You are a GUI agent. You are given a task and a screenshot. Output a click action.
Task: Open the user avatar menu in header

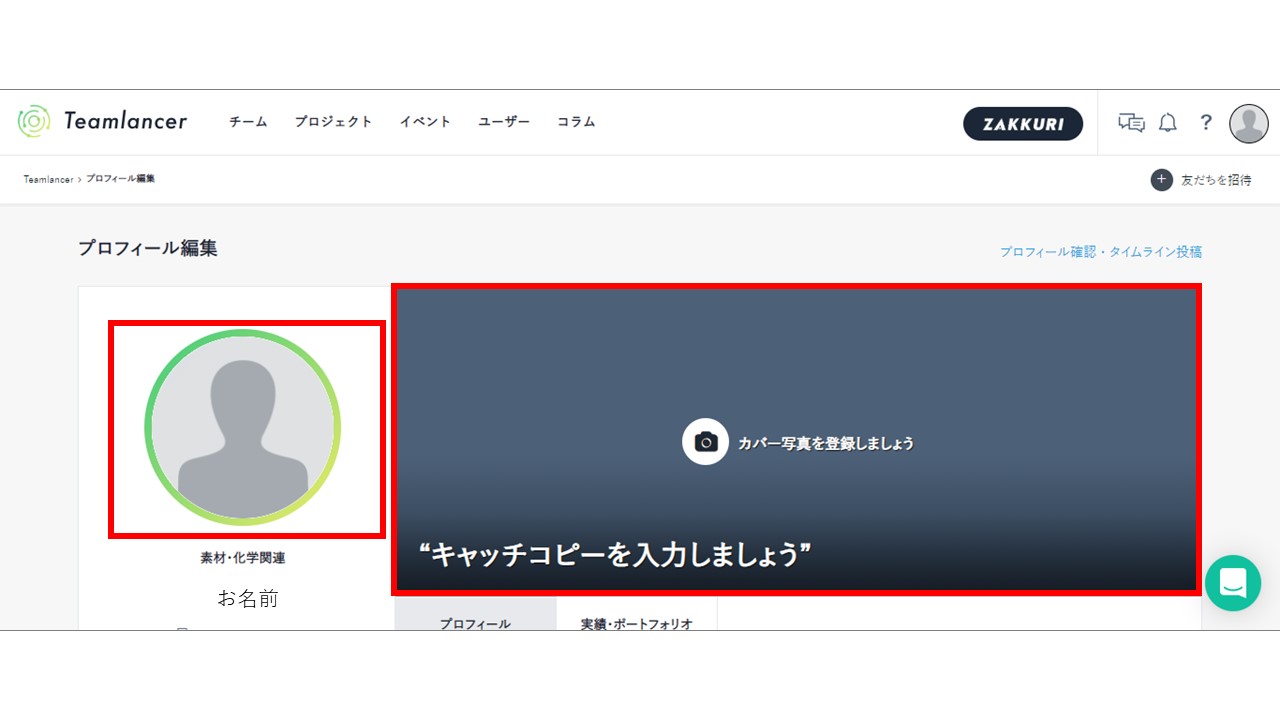(1248, 123)
